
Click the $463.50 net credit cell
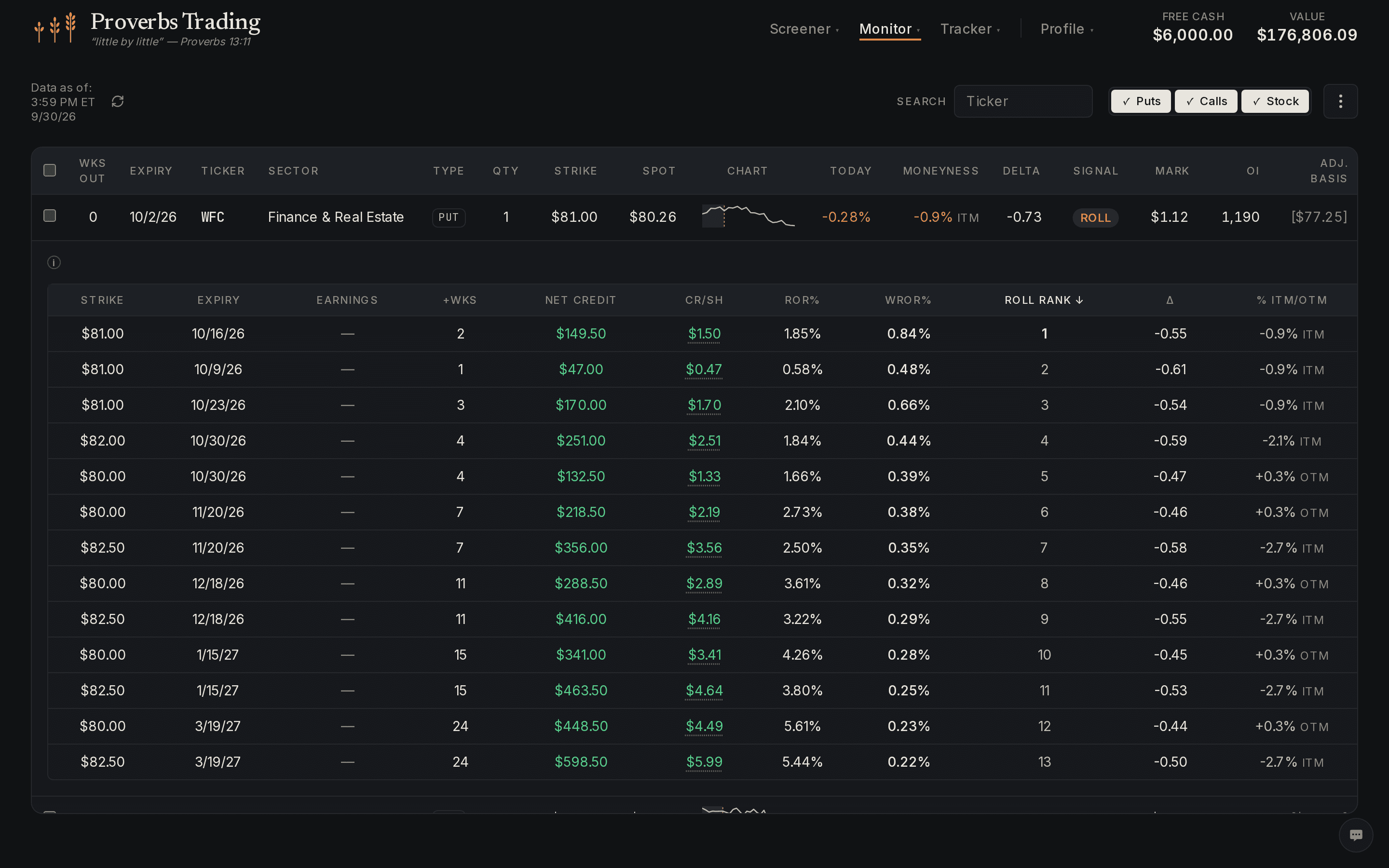pos(581,691)
